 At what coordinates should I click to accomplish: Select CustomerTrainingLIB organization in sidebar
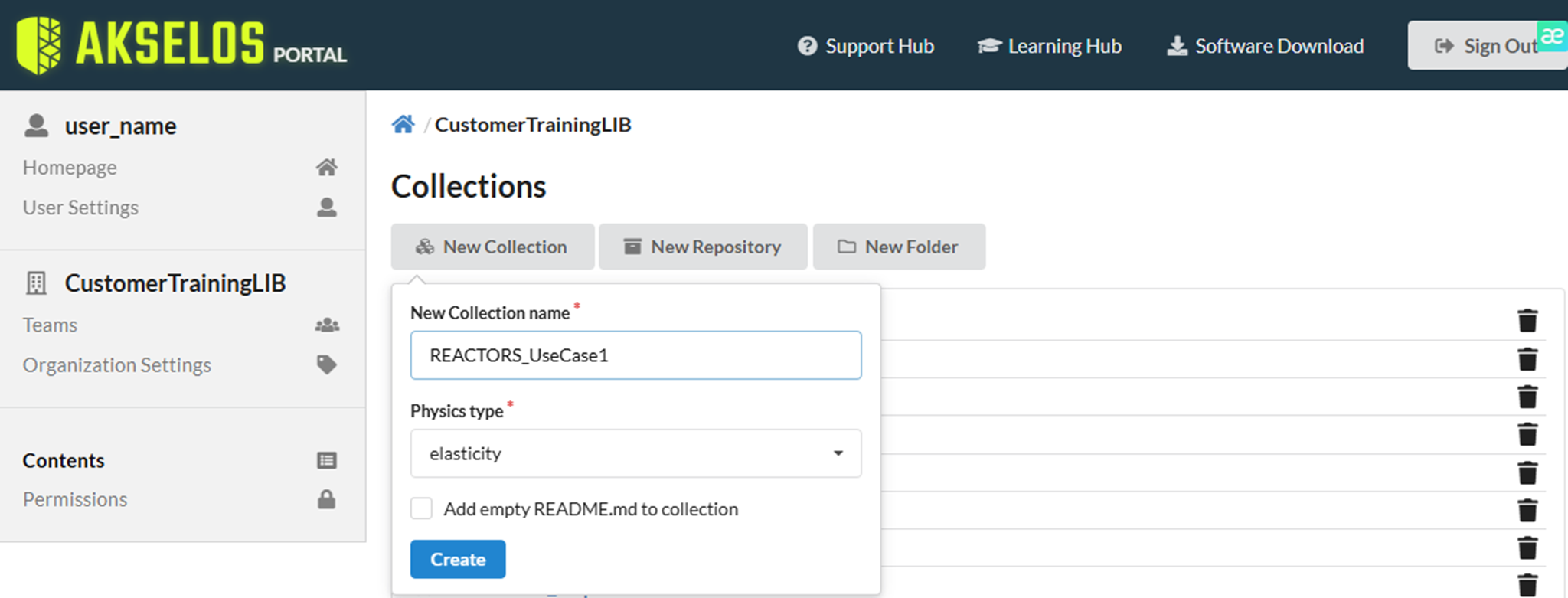point(175,283)
